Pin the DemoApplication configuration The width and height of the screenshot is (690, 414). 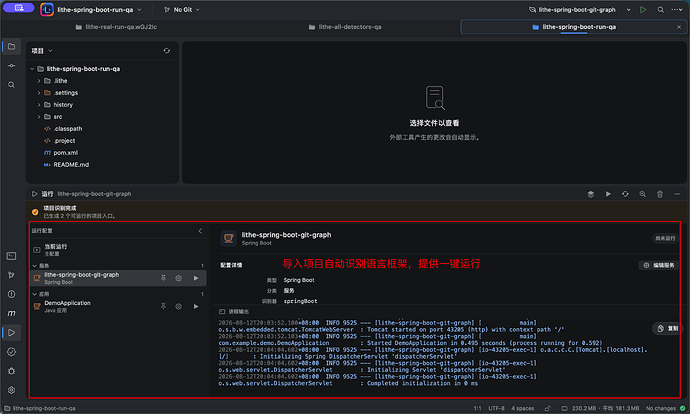point(163,306)
